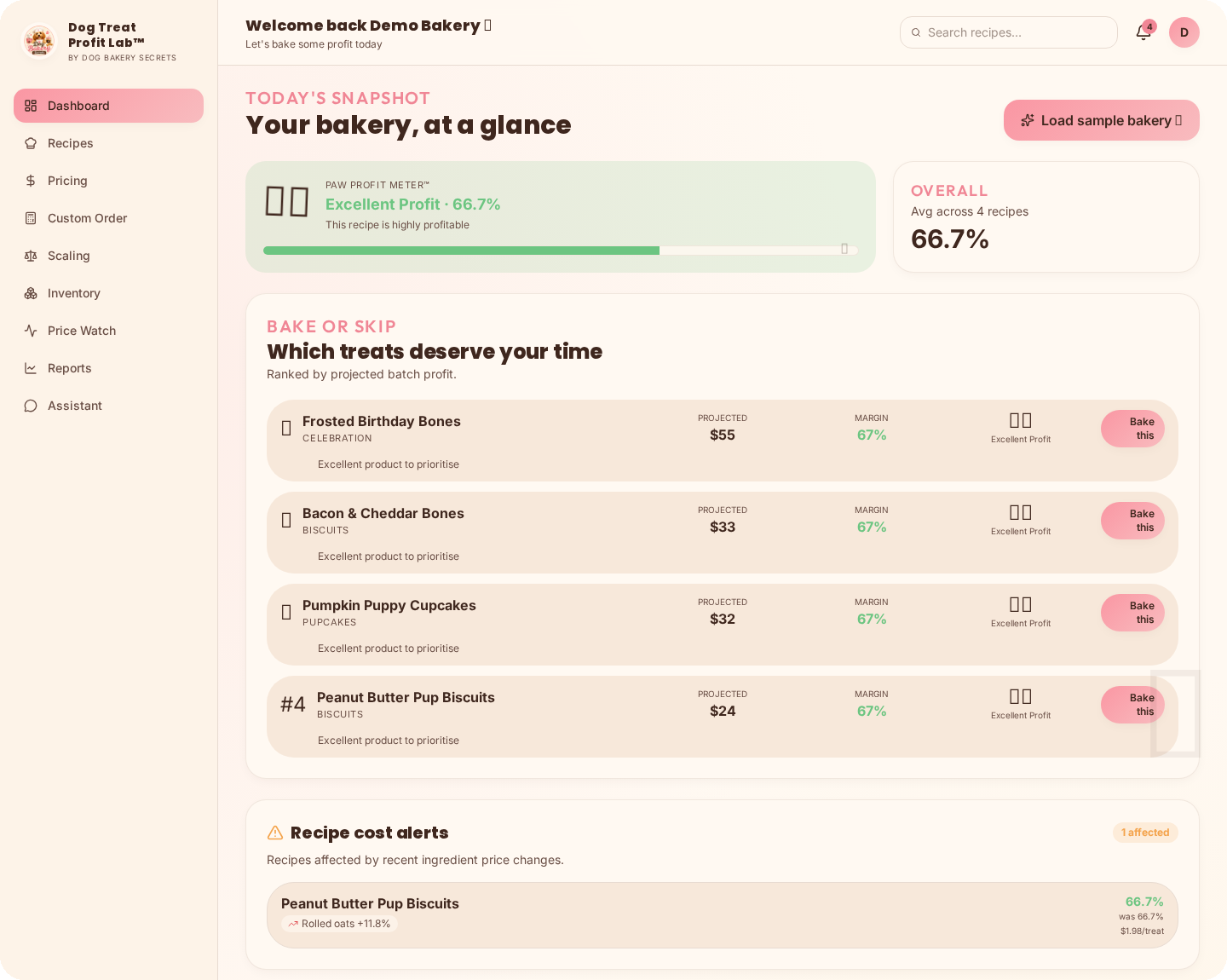Click the Dog Treat Profit Lab logo

point(39,41)
